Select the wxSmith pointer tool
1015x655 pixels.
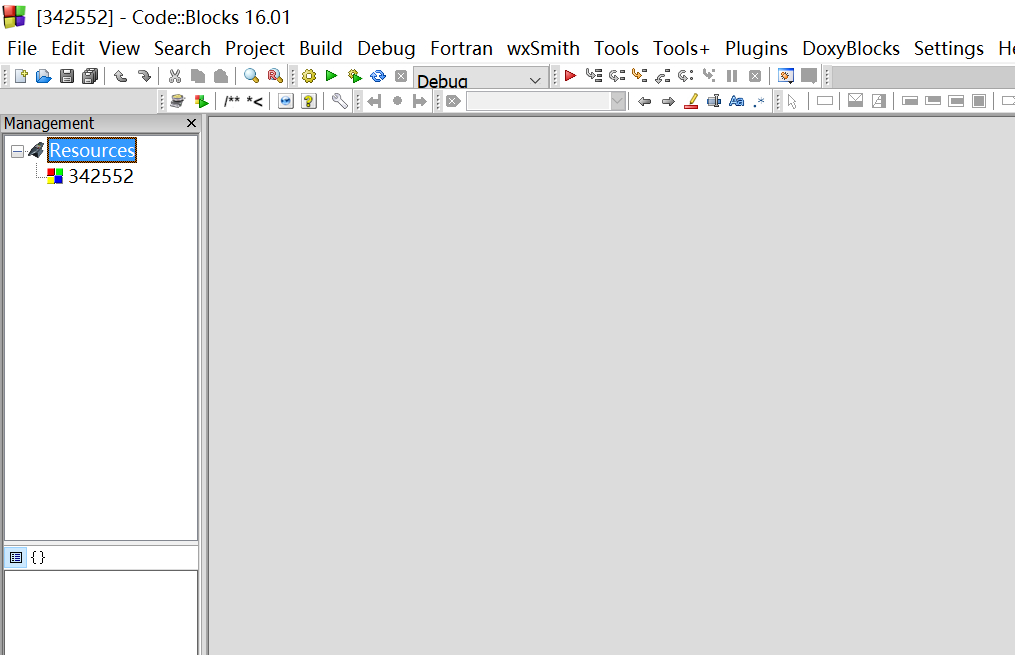[x=792, y=101]
